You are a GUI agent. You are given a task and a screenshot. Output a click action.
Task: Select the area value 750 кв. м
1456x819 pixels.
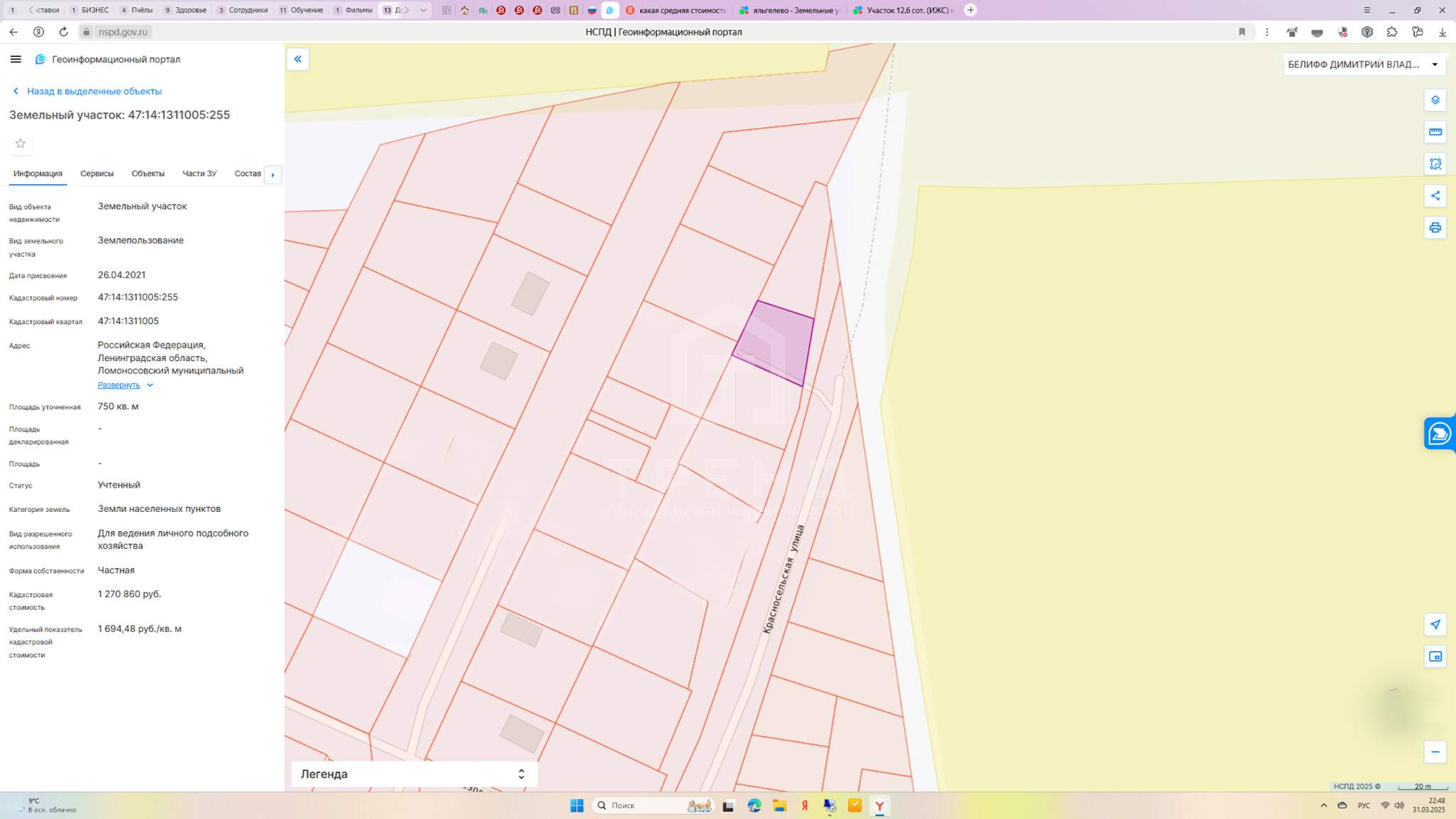coord(118,407)
